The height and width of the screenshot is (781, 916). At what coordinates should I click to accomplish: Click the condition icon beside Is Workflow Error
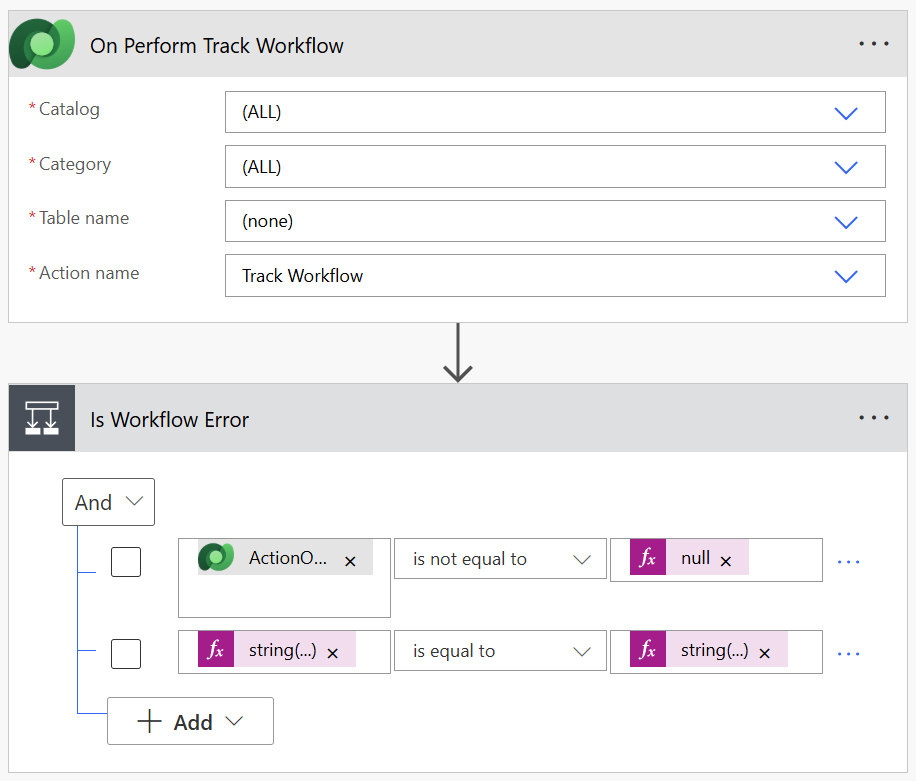coord(41,417)
